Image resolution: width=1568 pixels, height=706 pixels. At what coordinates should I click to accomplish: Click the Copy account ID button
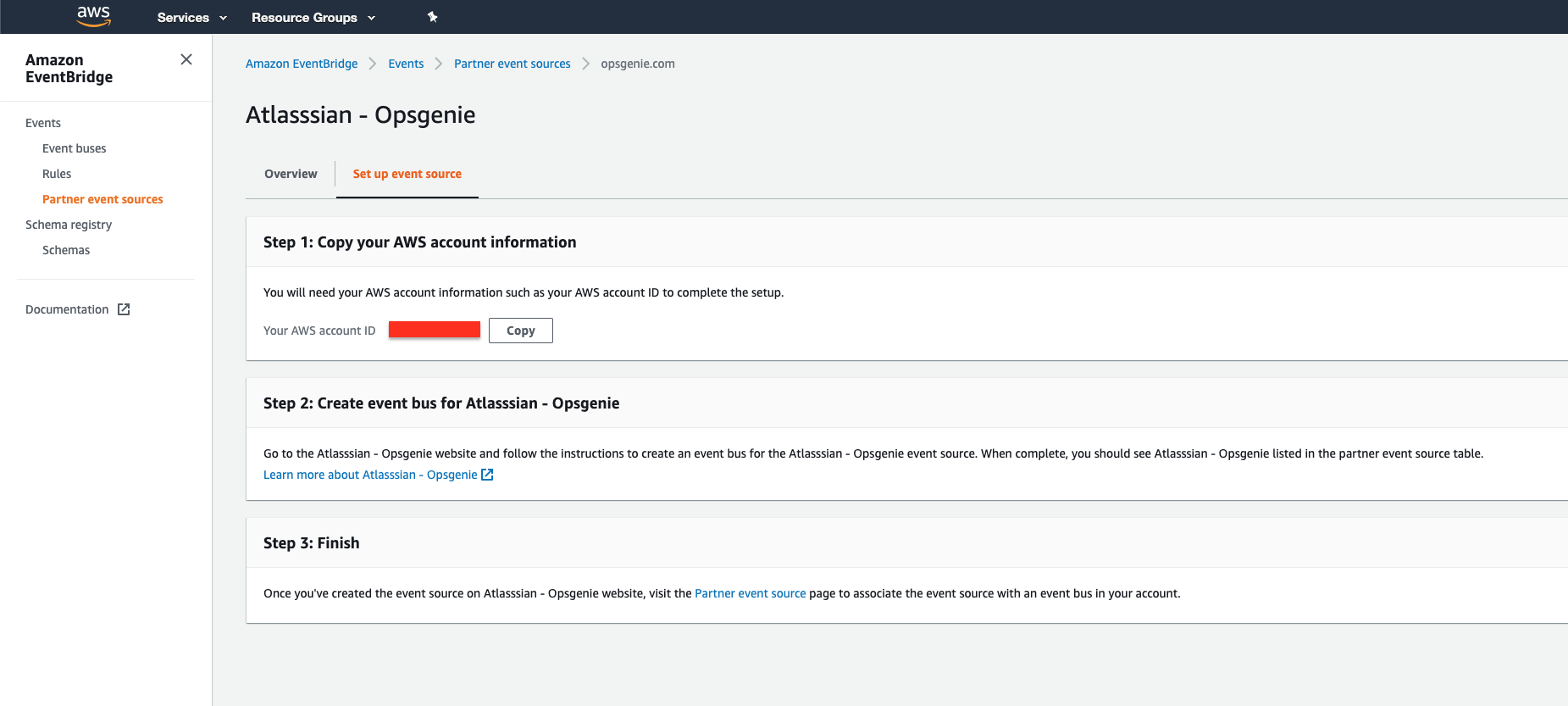point(521,331)
